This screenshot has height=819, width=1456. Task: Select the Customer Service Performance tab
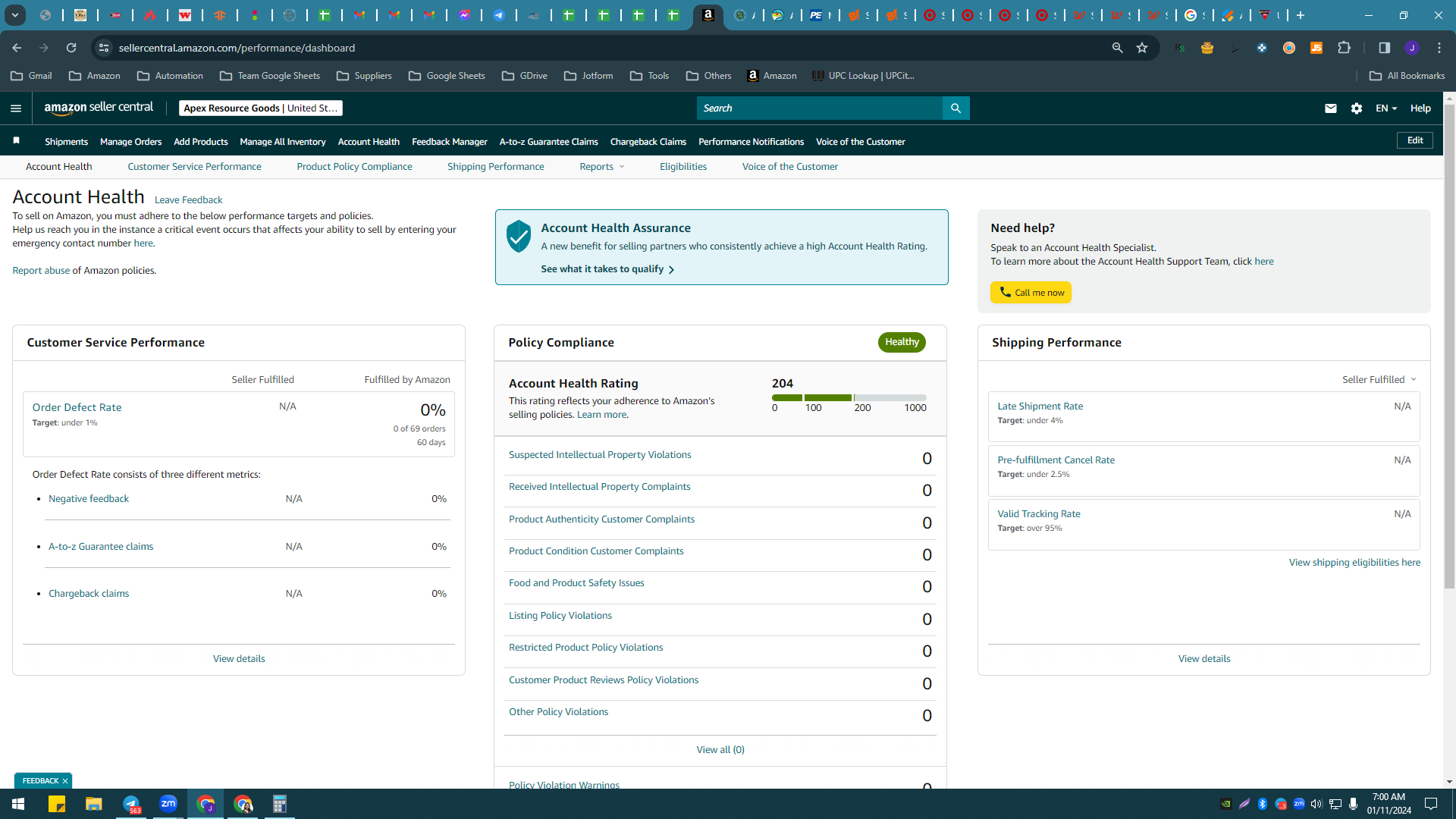click(194, 167)
